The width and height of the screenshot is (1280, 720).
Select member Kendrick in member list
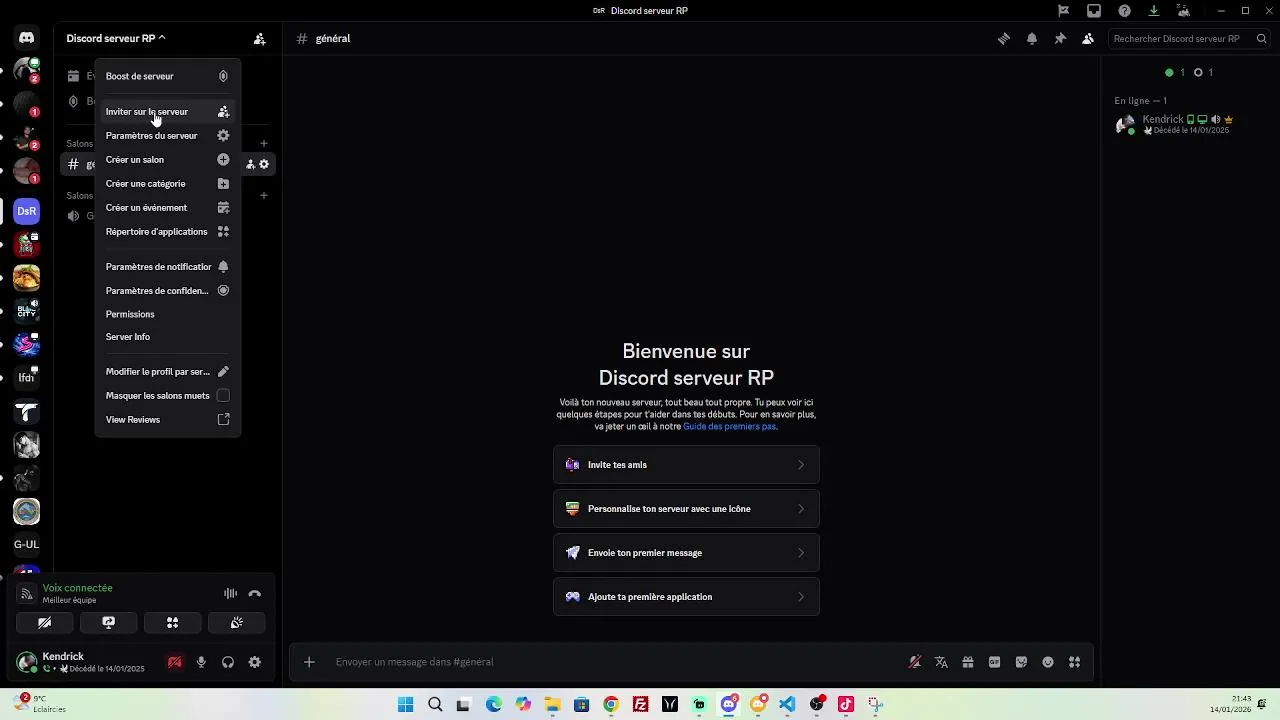pyautogui.click(x=1189, y=124)
